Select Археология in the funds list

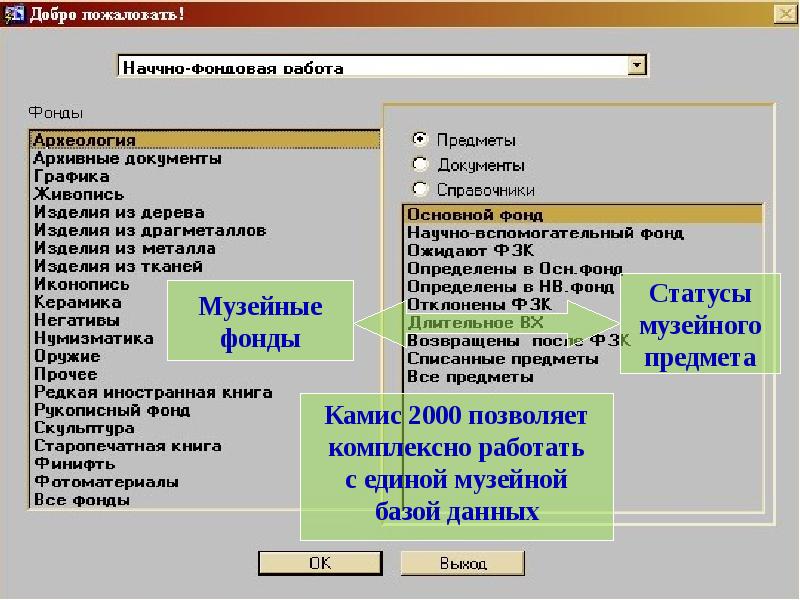pos(84,140)
